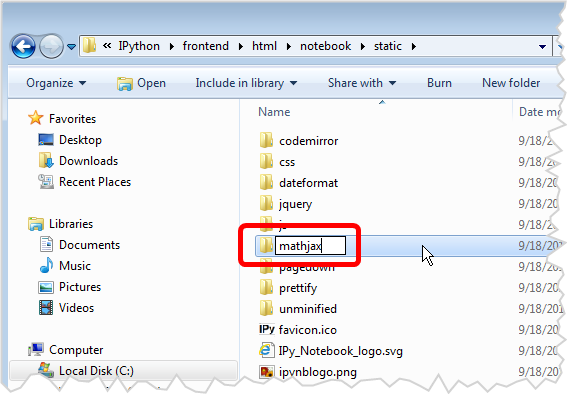Select the codemirror folder

click(x=308, y=141)
